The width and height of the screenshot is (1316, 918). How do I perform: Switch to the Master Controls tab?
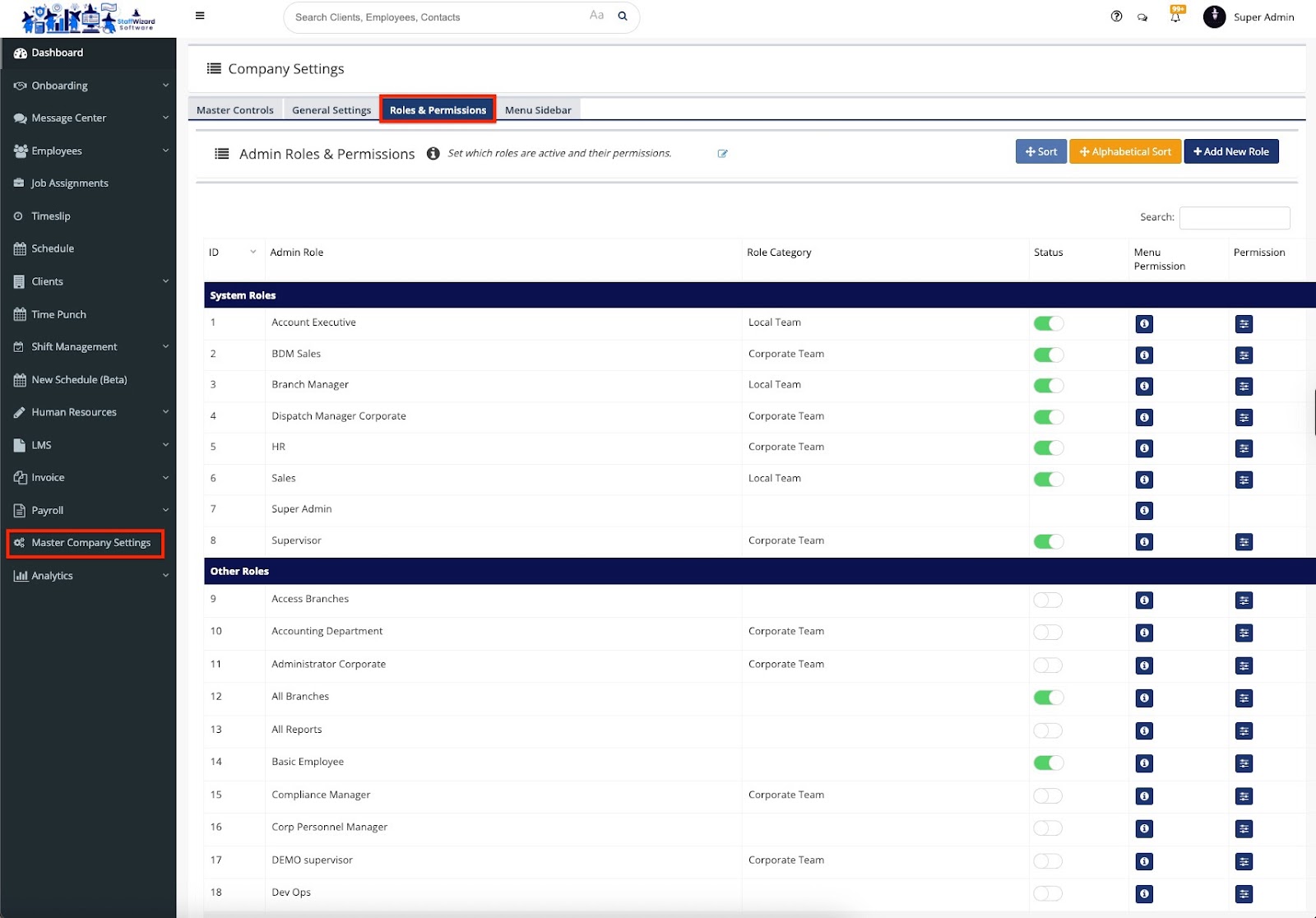tap(235, 110)
